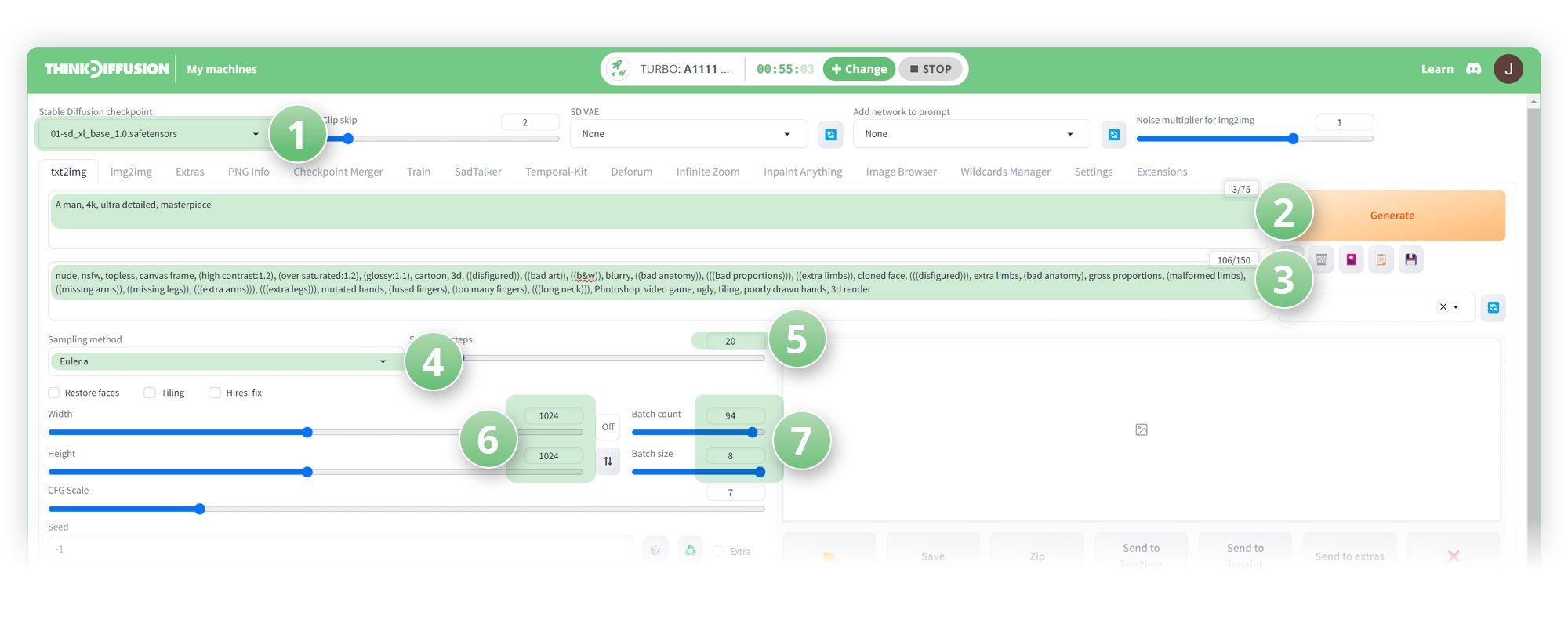1568x627 pixels.
Task: Open the Add network to prompt dropdown
Action: click(x=971, y=134)
